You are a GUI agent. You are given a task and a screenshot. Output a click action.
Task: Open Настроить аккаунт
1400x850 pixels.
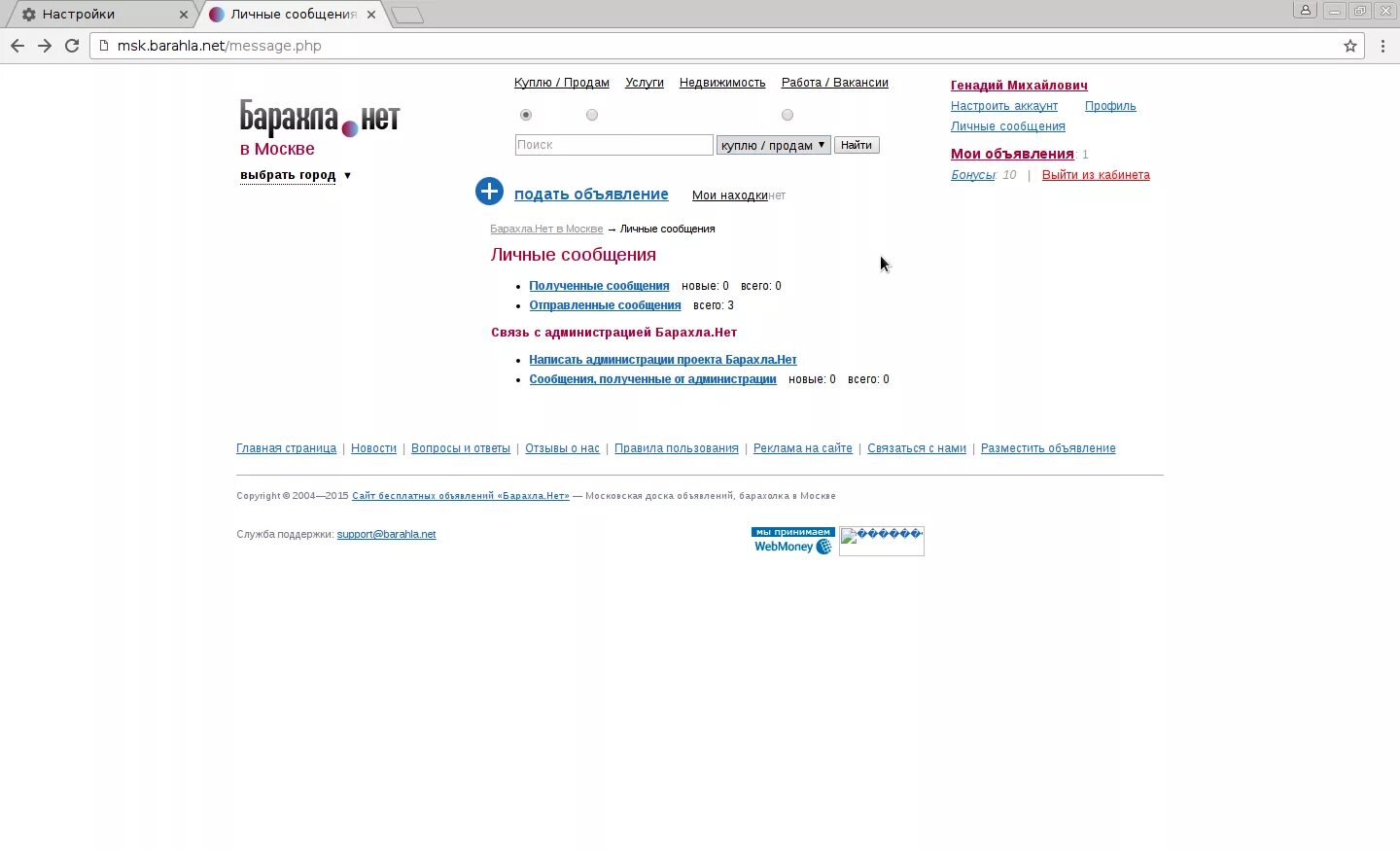coord(1004,106)
